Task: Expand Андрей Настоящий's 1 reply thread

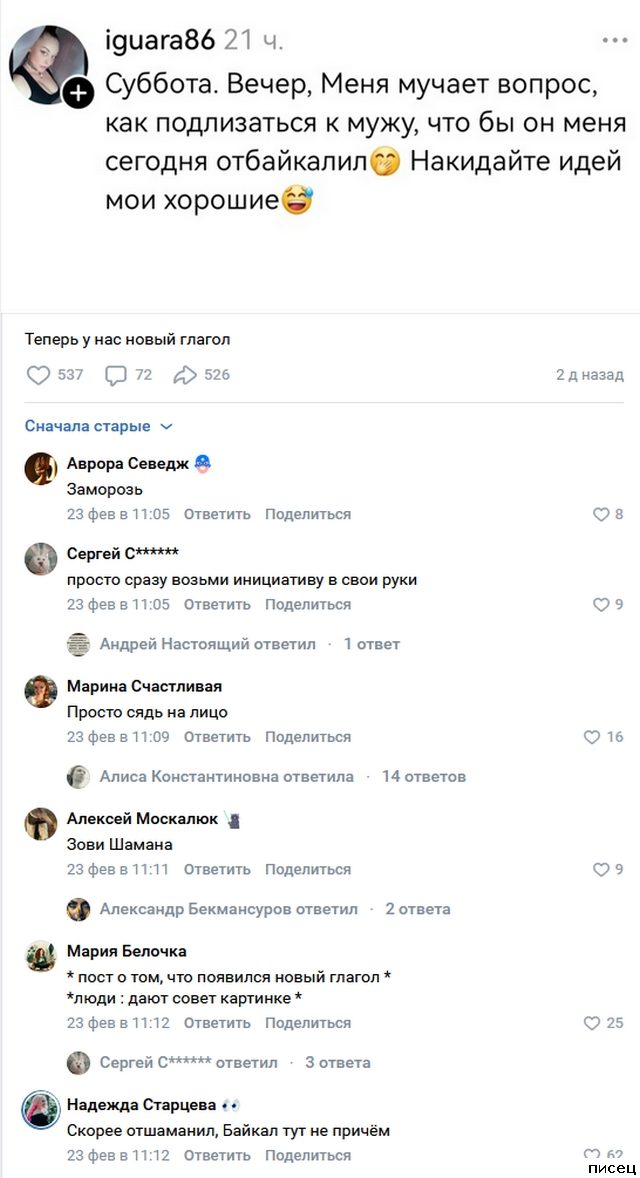Action: (x=371, y=644)
